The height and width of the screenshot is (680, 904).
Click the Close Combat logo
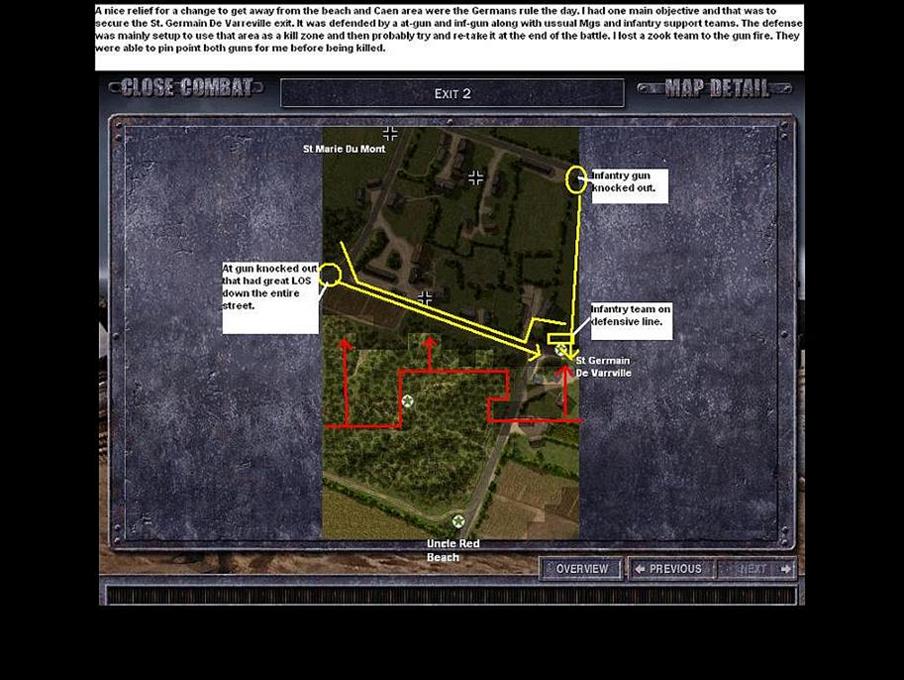pos(186,88)
